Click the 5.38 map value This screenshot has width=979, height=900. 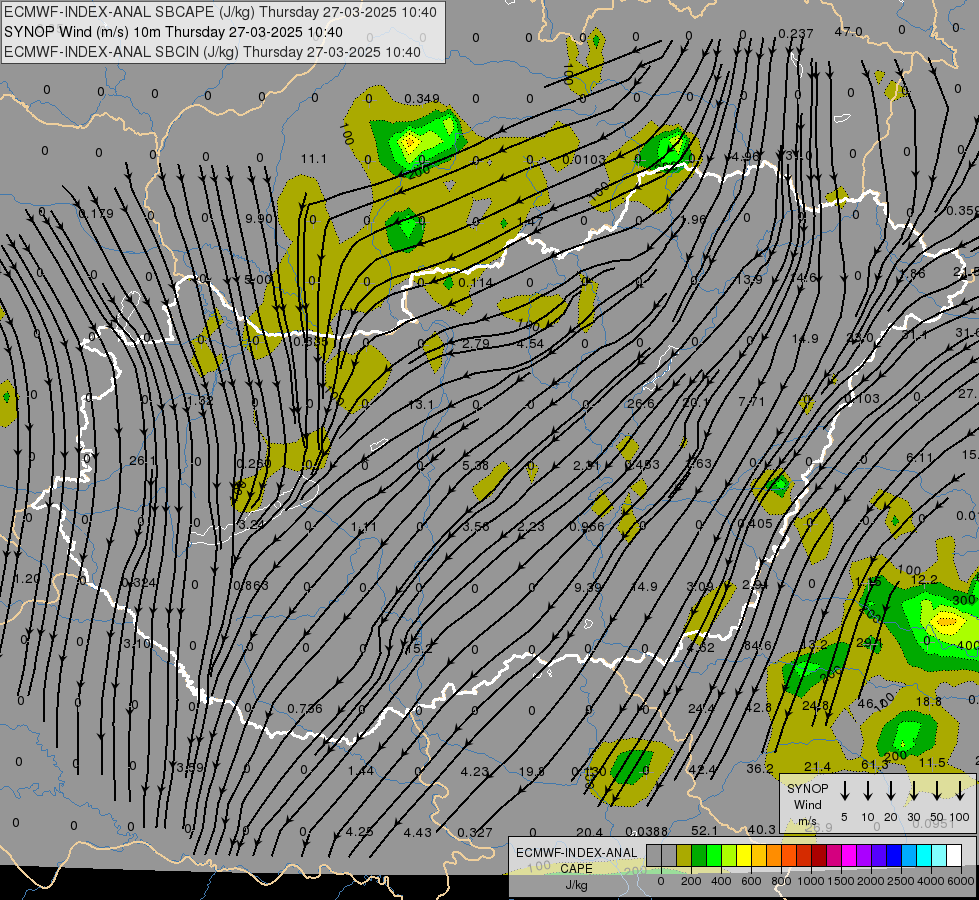[x=476, y=465]
